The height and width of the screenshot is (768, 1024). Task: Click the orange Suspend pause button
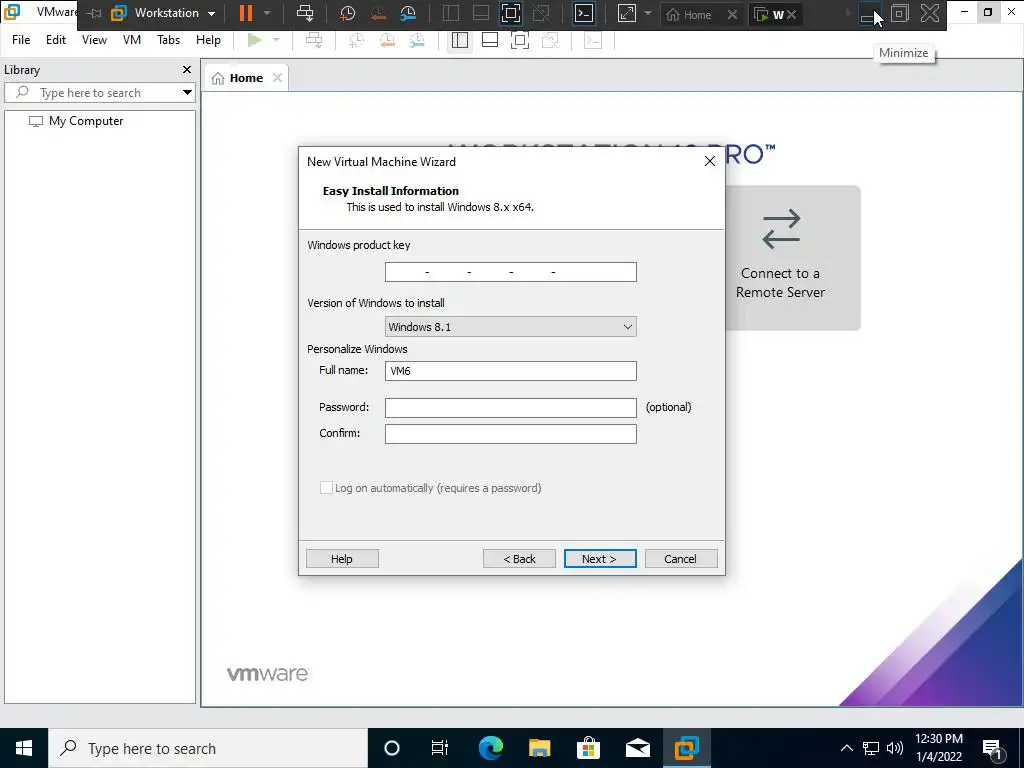(246, 13)
